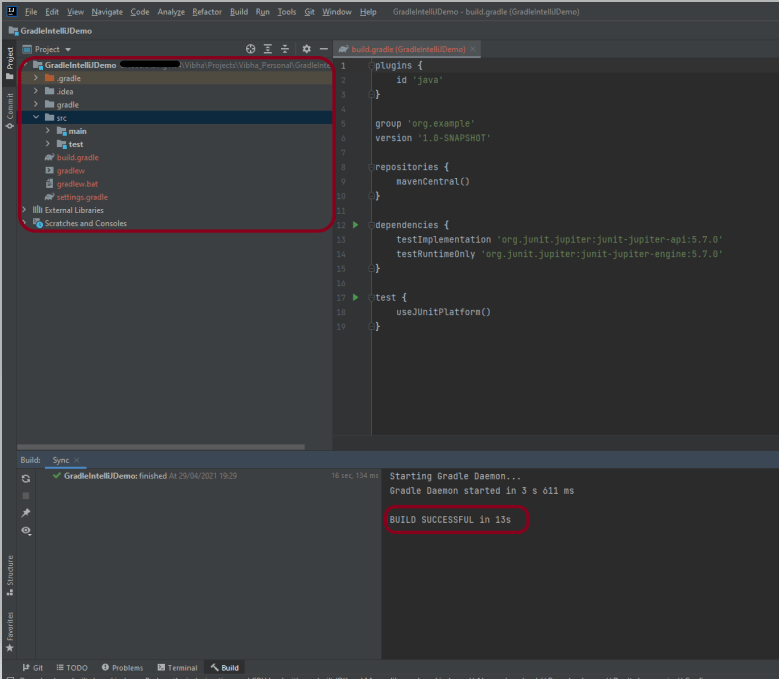Image resolution: width=779 pixels, height=679 pixels.
Task: Click Collapse All in the Project panel
Action: [285, 49]
